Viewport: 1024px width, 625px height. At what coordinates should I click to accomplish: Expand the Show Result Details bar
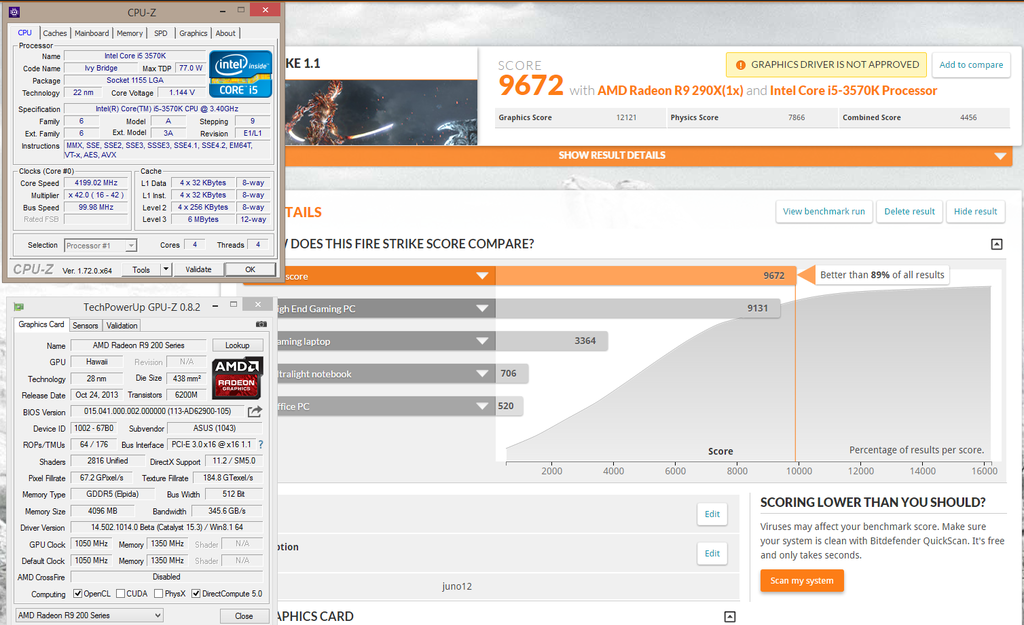tap(648, 155)
